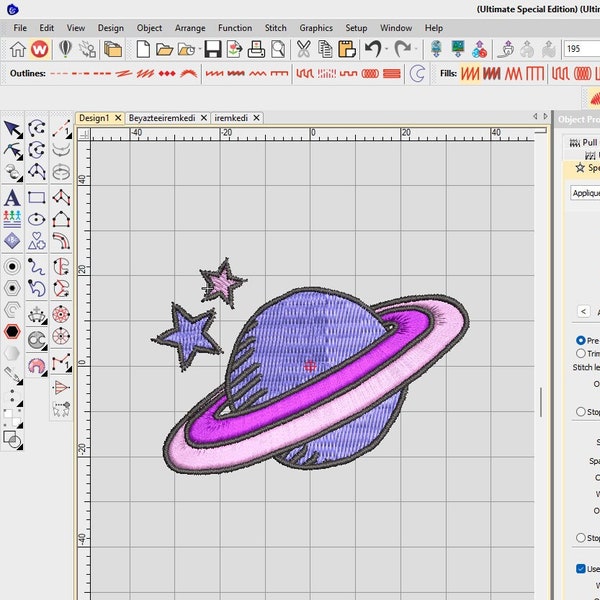Paste from clipboard icon
Viewport: 600px width, 600px height.
pyautogui.click(x=347, y=49)
